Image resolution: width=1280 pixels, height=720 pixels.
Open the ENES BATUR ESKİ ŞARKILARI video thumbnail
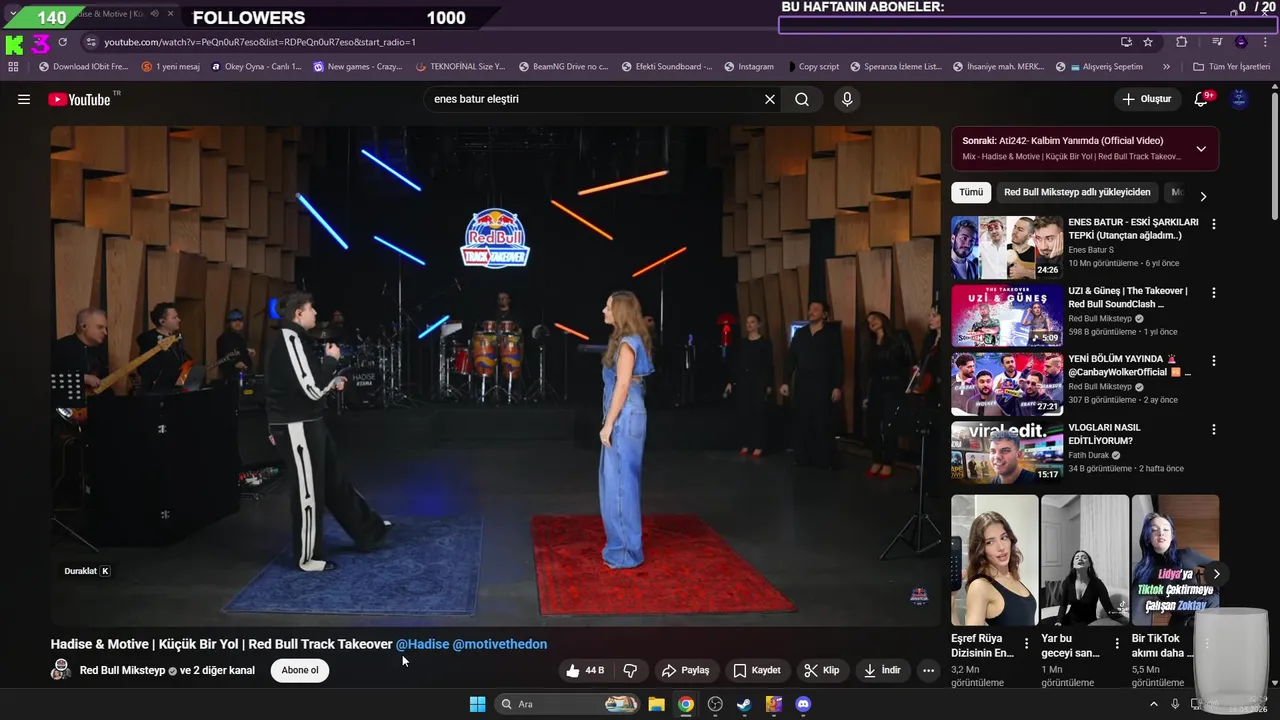1007,248
